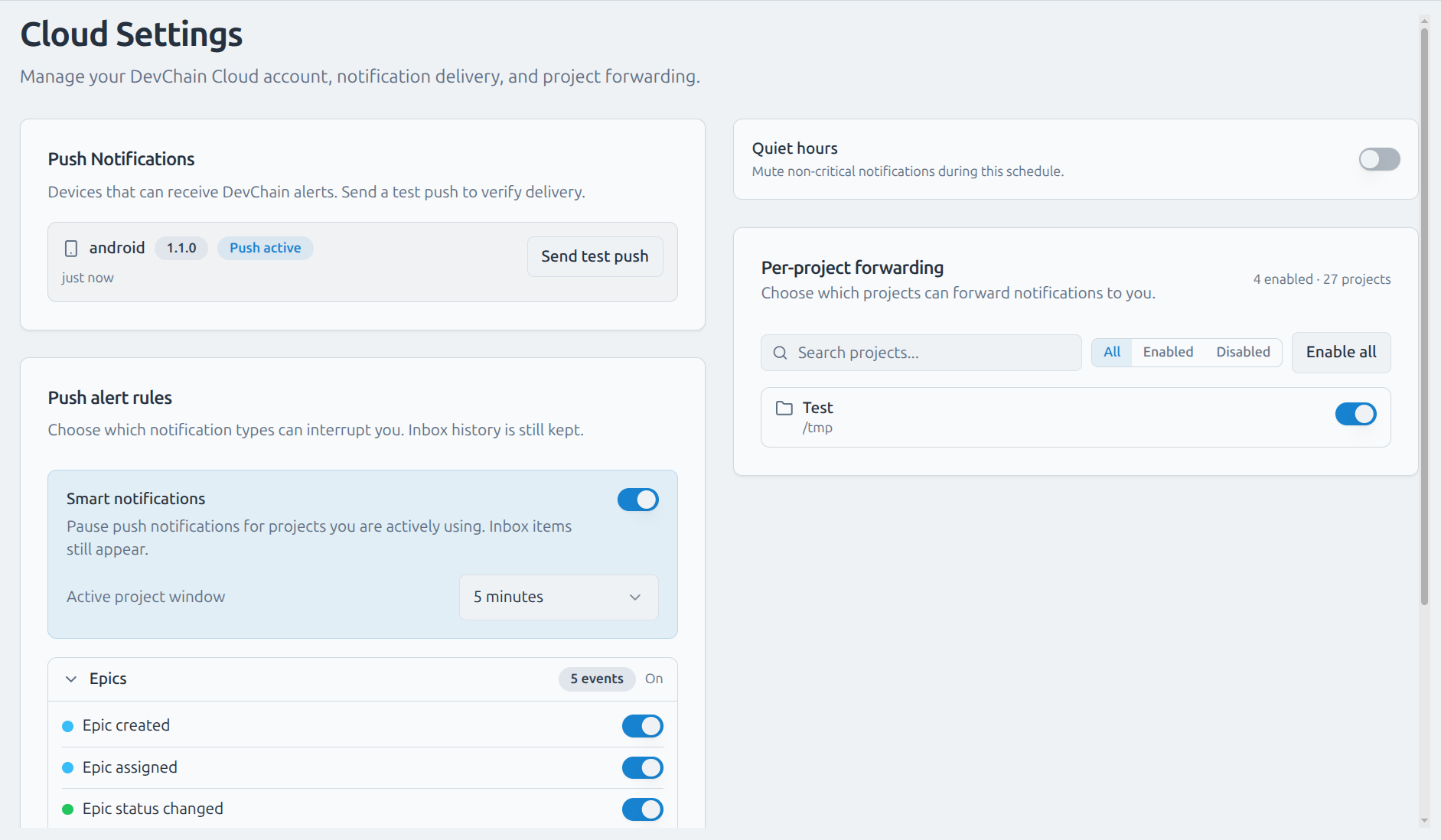
Task: Click the Push active badge
Action: [x=265, y=248]
